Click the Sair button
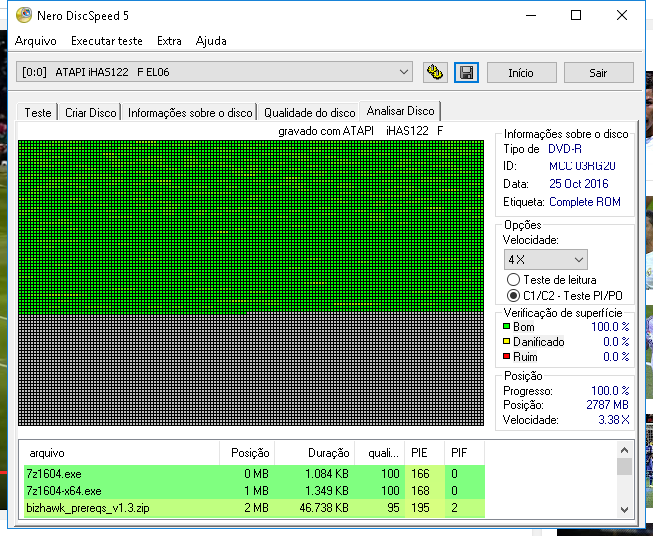This screenshot has width=653, height=536. pos(598,73)
